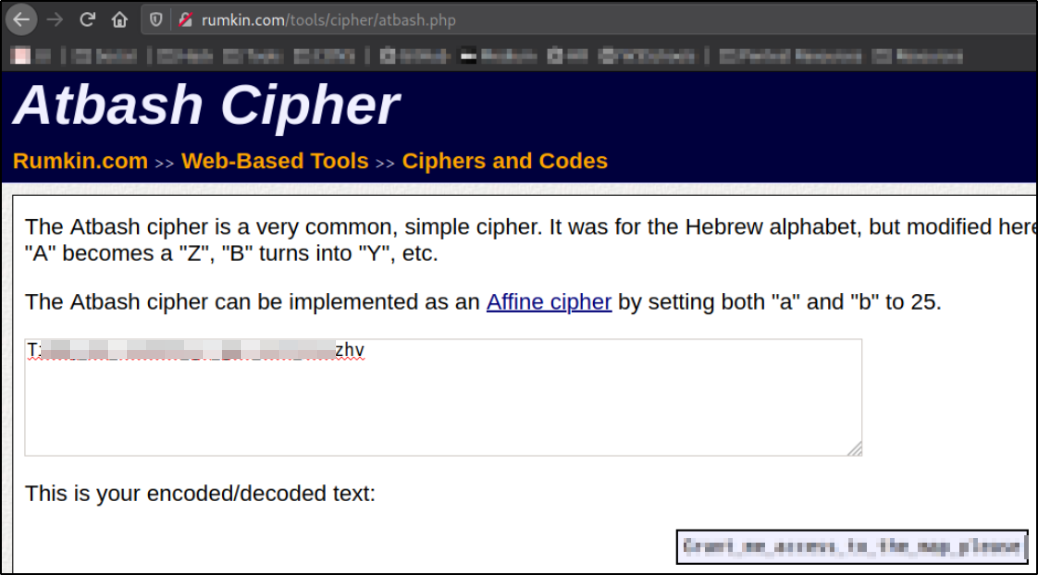The height and width of the screenshot is (575, 1038).
Task: Reload the page with the refresh icon
Action: coord(87,20)
